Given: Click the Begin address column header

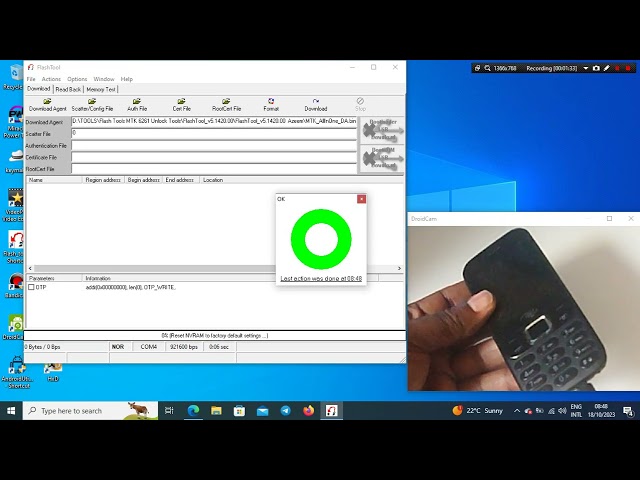Looking at the screenshot, I should point(143,180).
